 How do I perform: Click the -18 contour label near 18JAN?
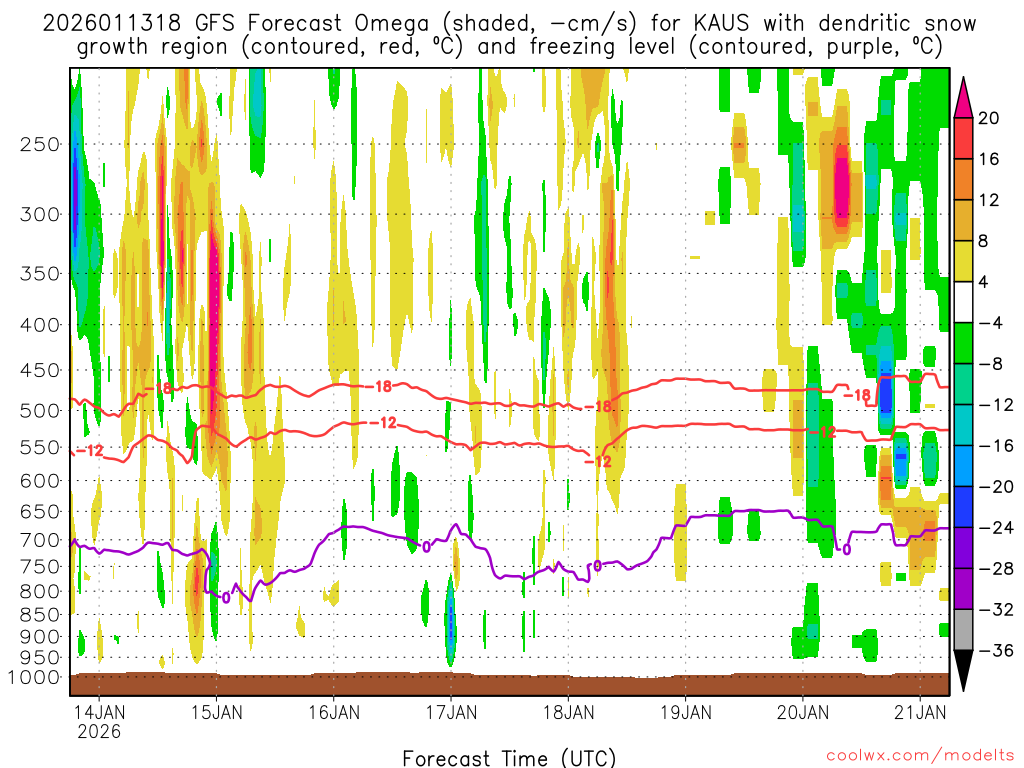click(598, 406)
